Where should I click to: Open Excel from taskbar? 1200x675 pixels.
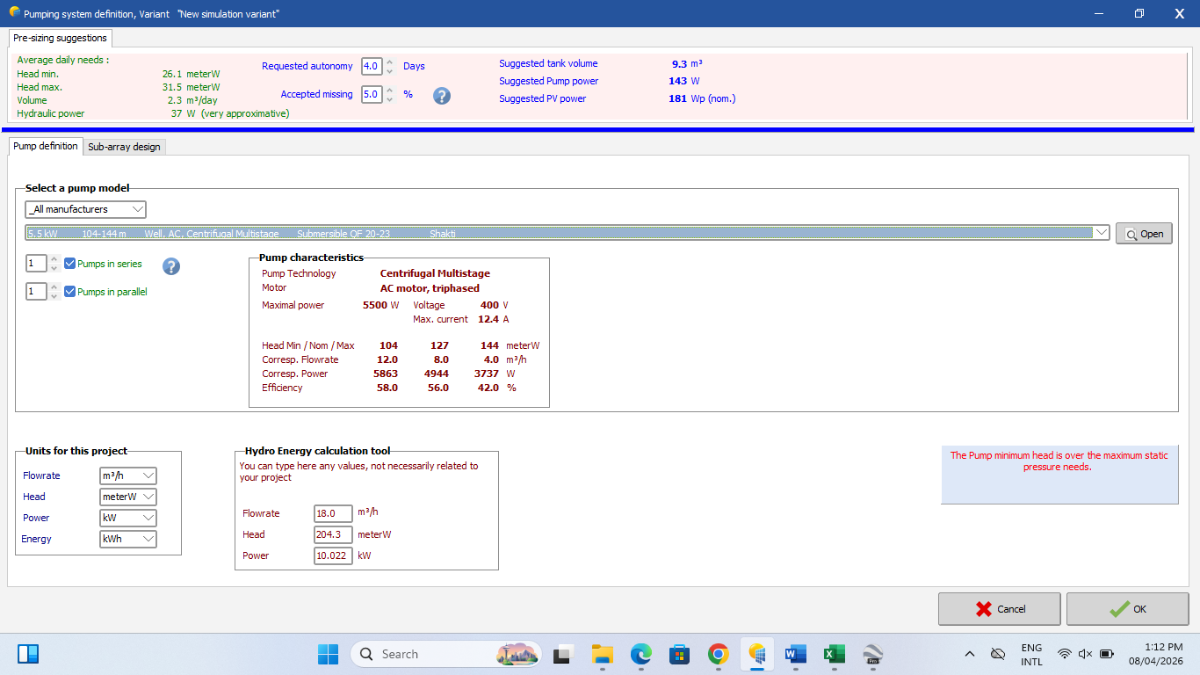coord(834,654)
